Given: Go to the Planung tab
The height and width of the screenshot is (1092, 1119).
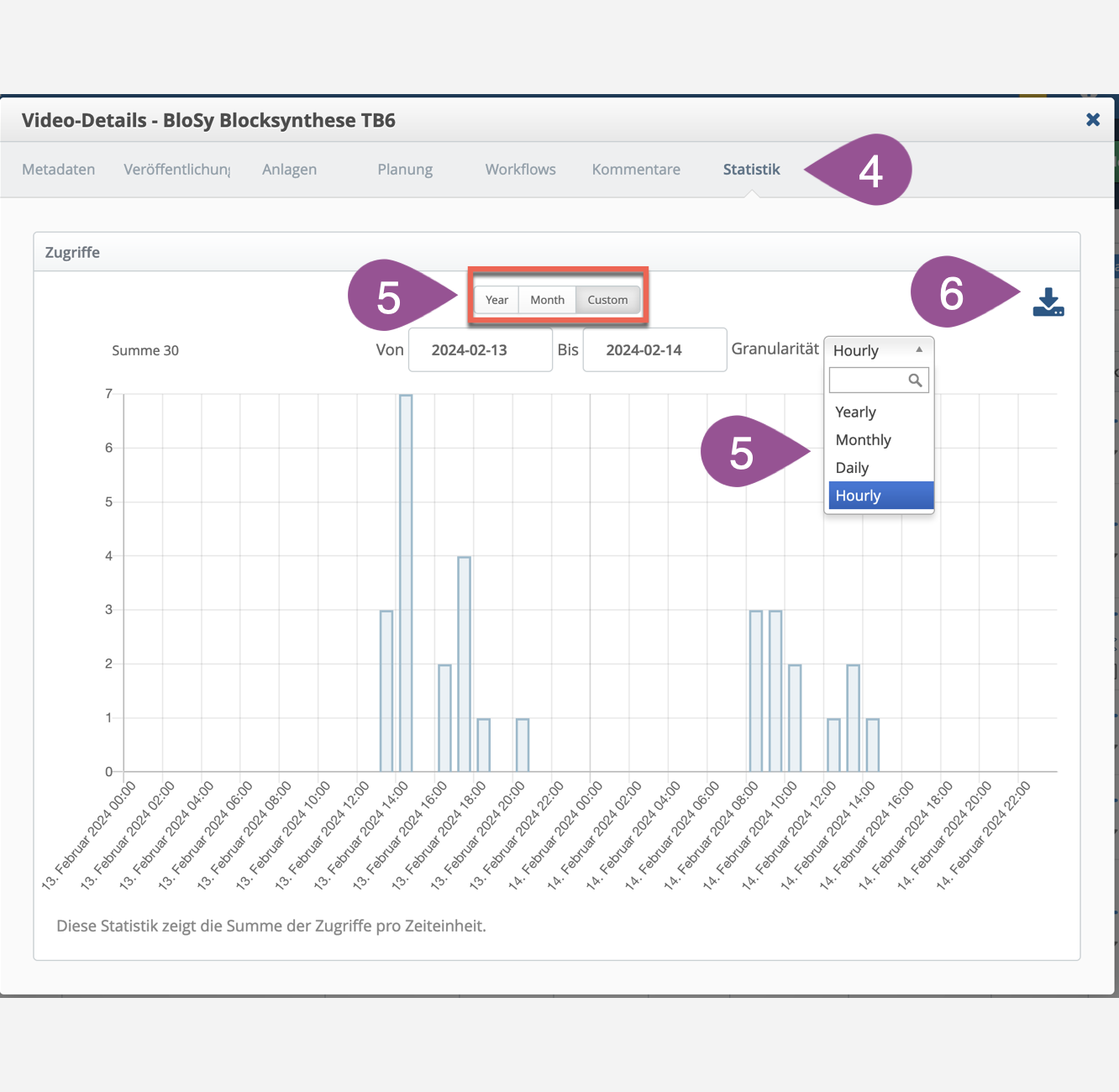Looking at the screenshot, I should [405, 170].
